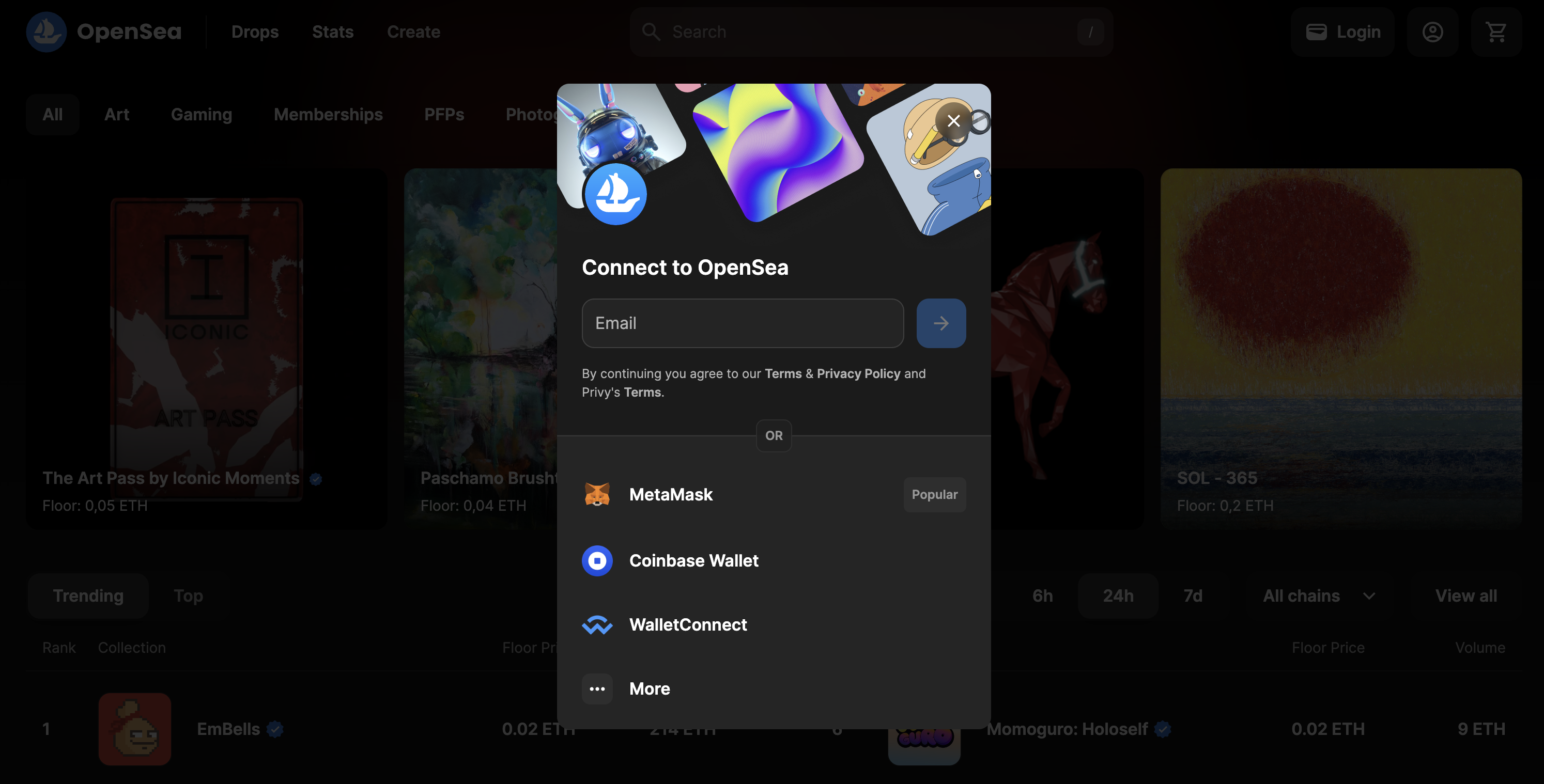Screen dimensions: 1544x784
Task: Select the Art category tab
Action: (x=116, y=113)
